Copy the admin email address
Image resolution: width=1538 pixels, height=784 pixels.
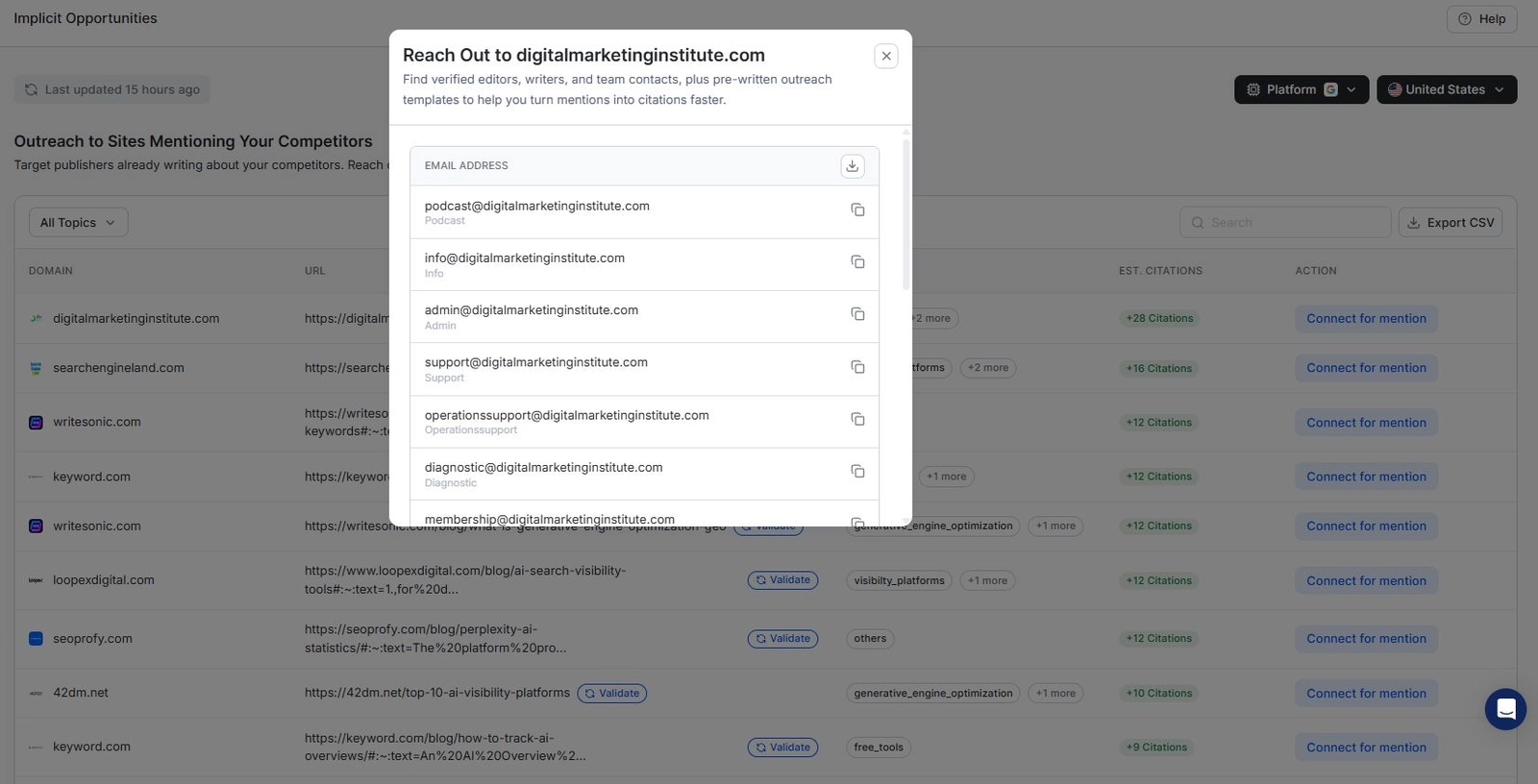tap(857, 315)
